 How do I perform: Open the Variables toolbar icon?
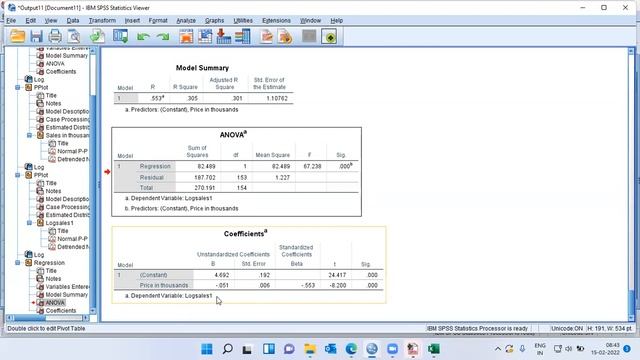[242, 36]
